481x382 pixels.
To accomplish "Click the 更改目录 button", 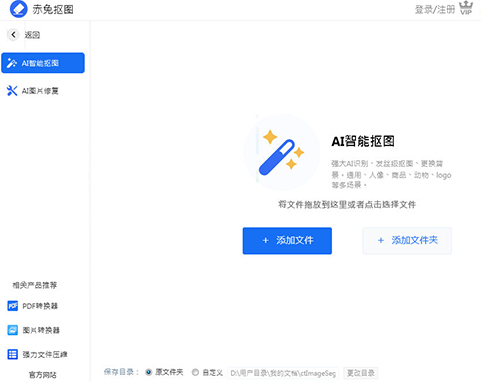I will 361,373.
